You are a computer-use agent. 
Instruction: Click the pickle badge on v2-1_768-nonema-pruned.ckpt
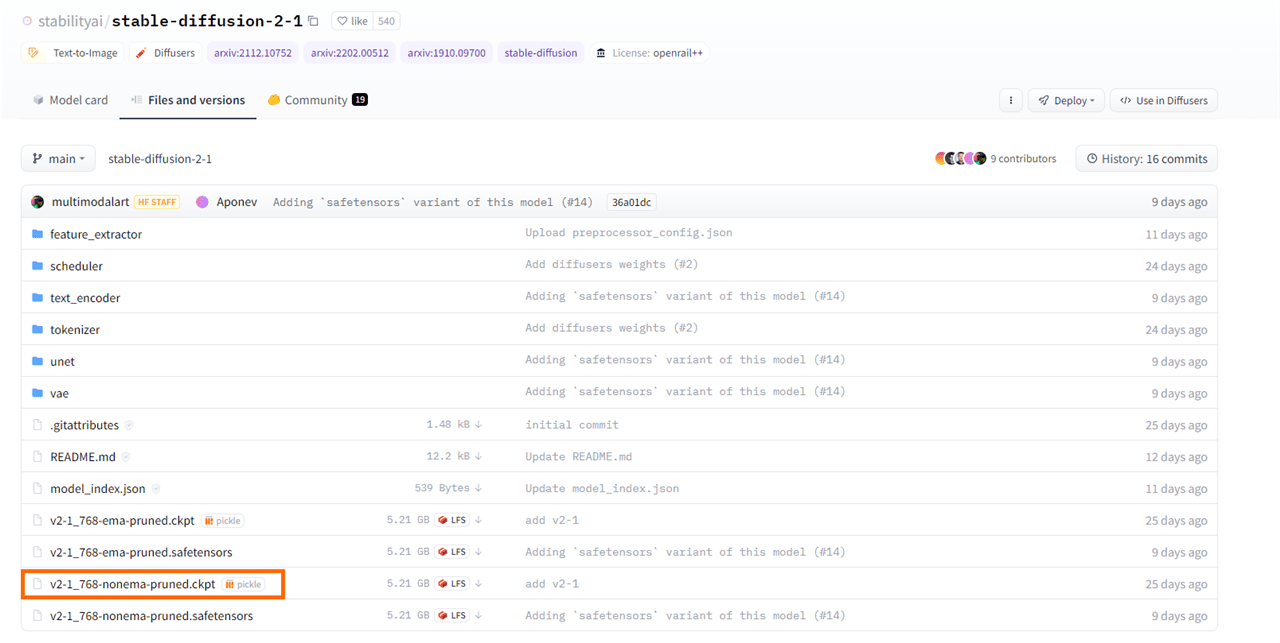coord(243,584)
